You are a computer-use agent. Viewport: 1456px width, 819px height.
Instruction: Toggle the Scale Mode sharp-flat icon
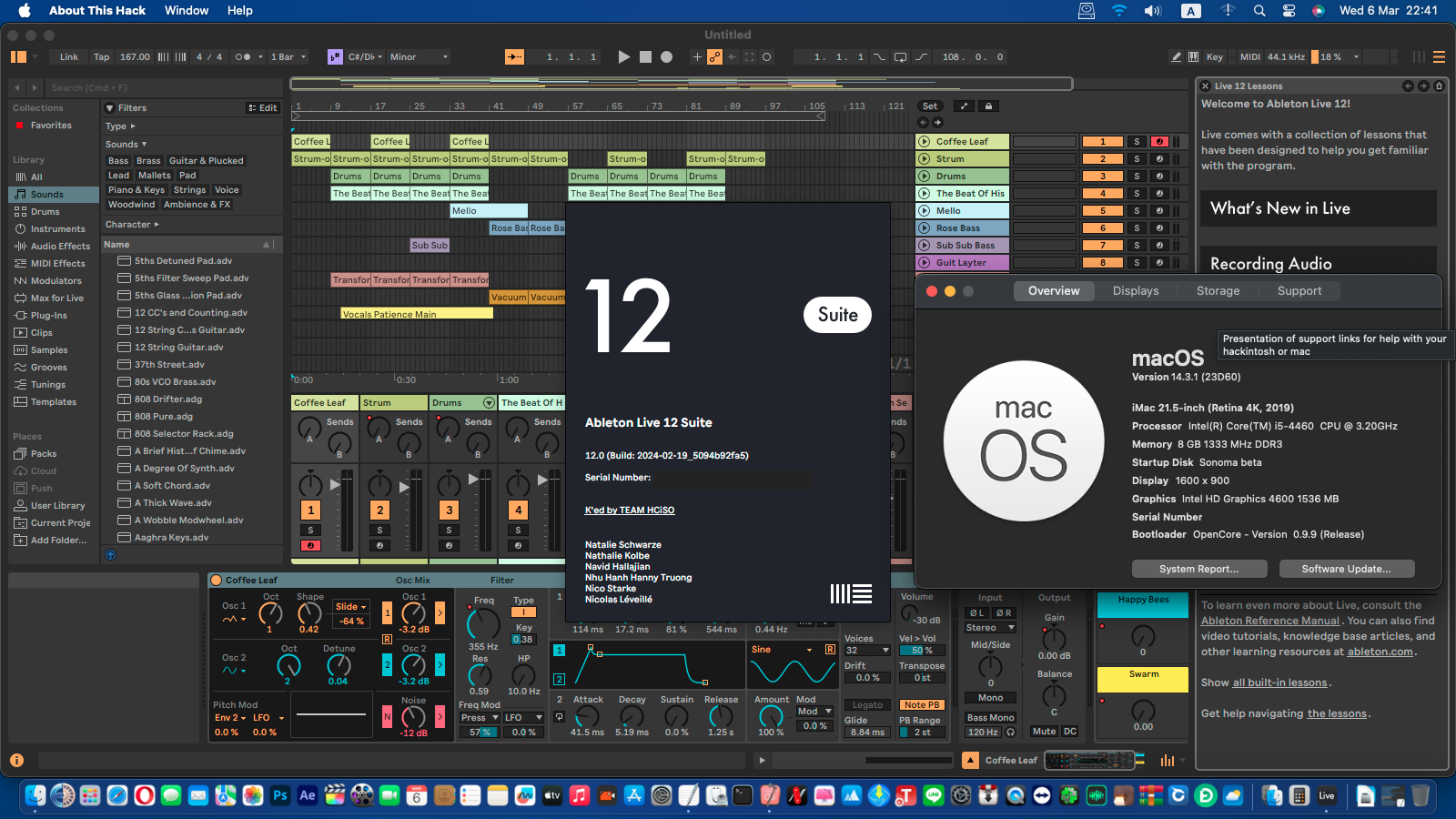pos(335,56)
